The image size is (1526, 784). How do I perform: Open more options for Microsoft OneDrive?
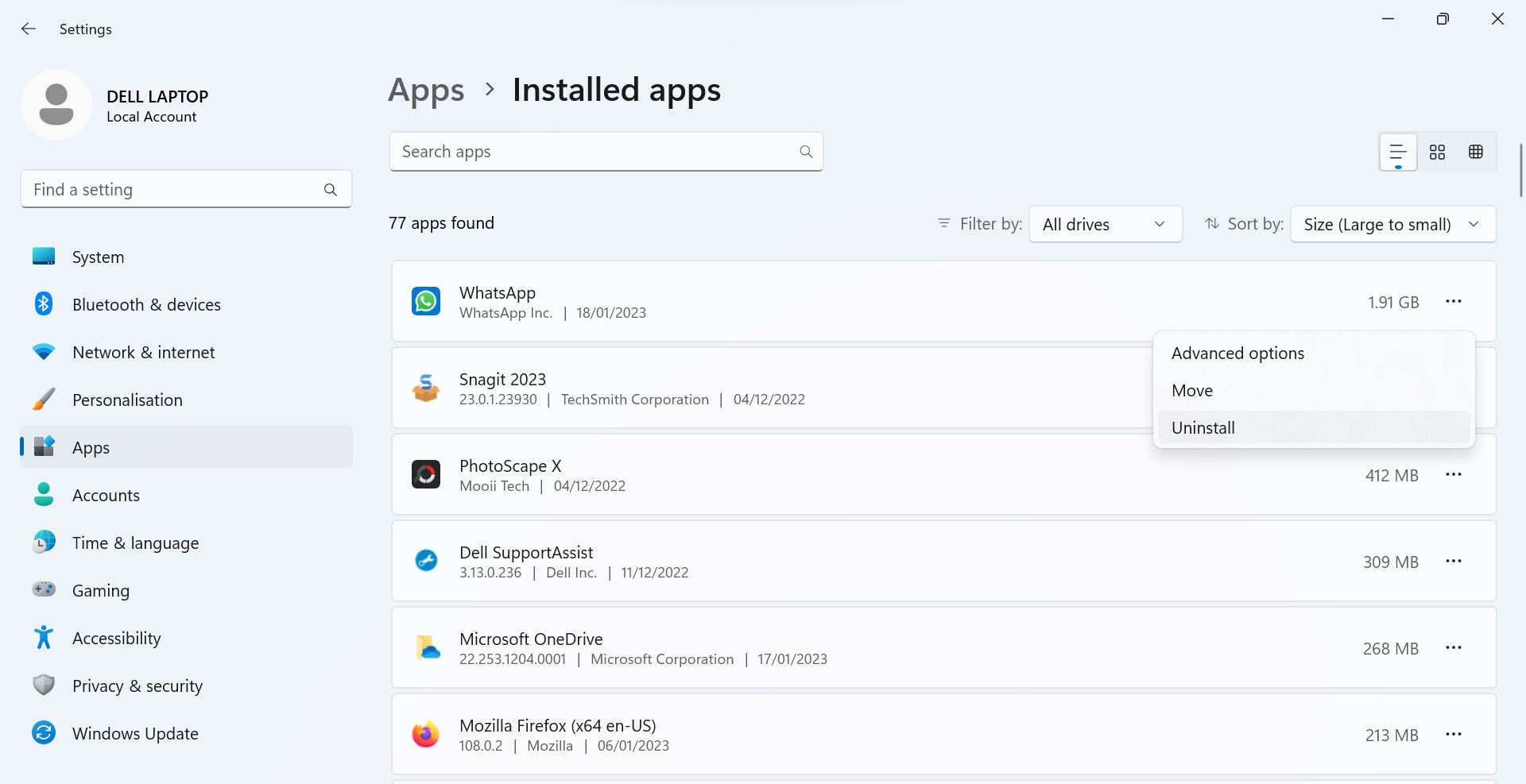point(1454,648)
